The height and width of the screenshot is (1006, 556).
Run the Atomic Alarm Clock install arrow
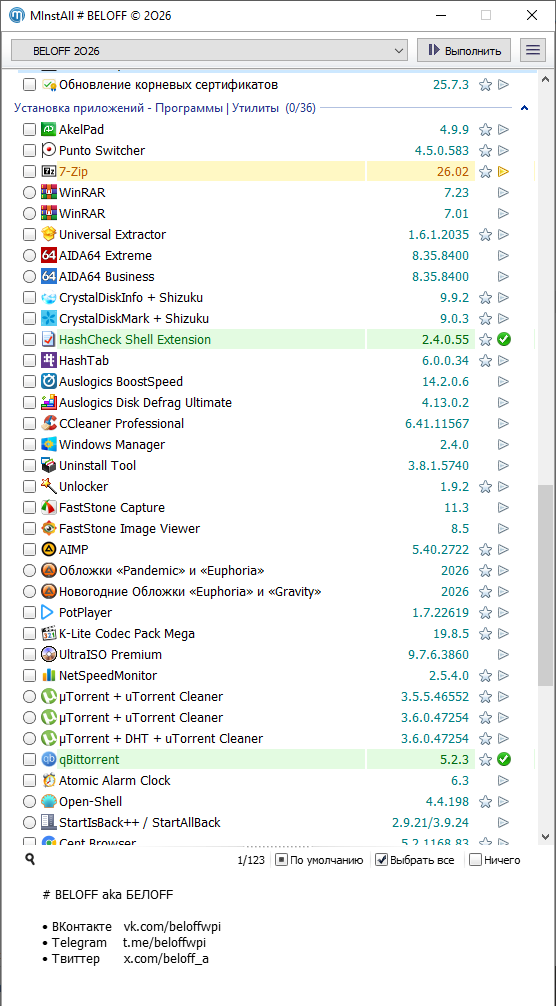[503, 781]
